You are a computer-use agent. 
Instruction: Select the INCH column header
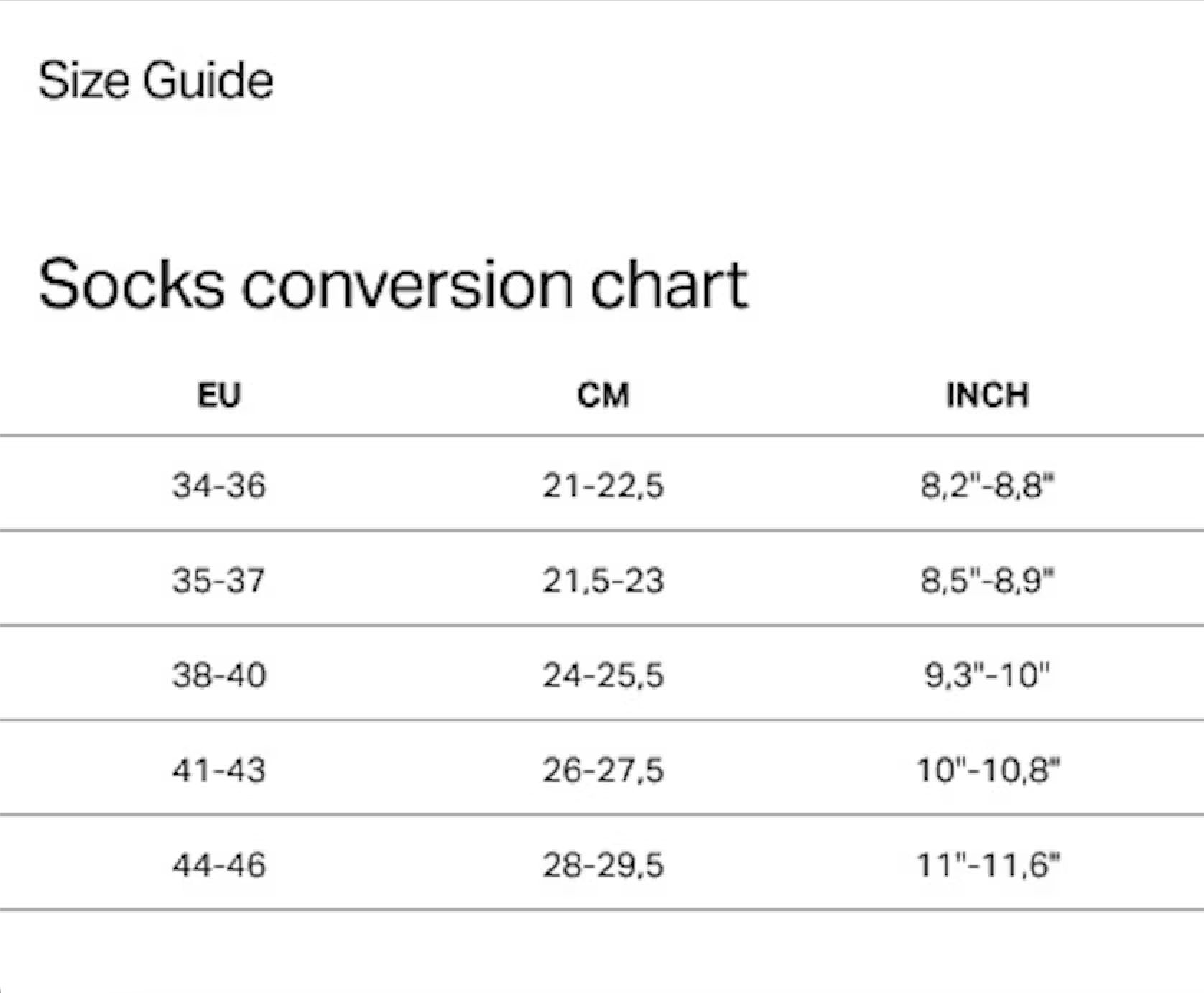click(988, 395)
